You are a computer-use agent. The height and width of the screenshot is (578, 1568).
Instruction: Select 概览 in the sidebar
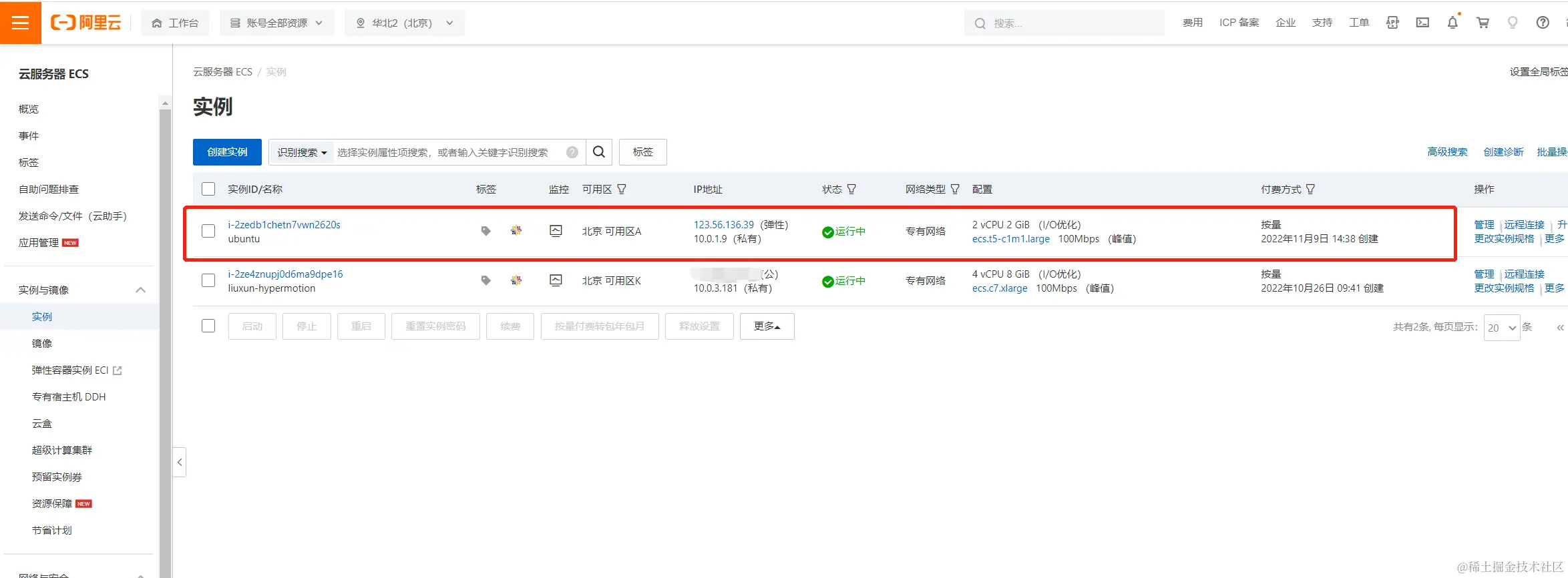tap(29, 109)
